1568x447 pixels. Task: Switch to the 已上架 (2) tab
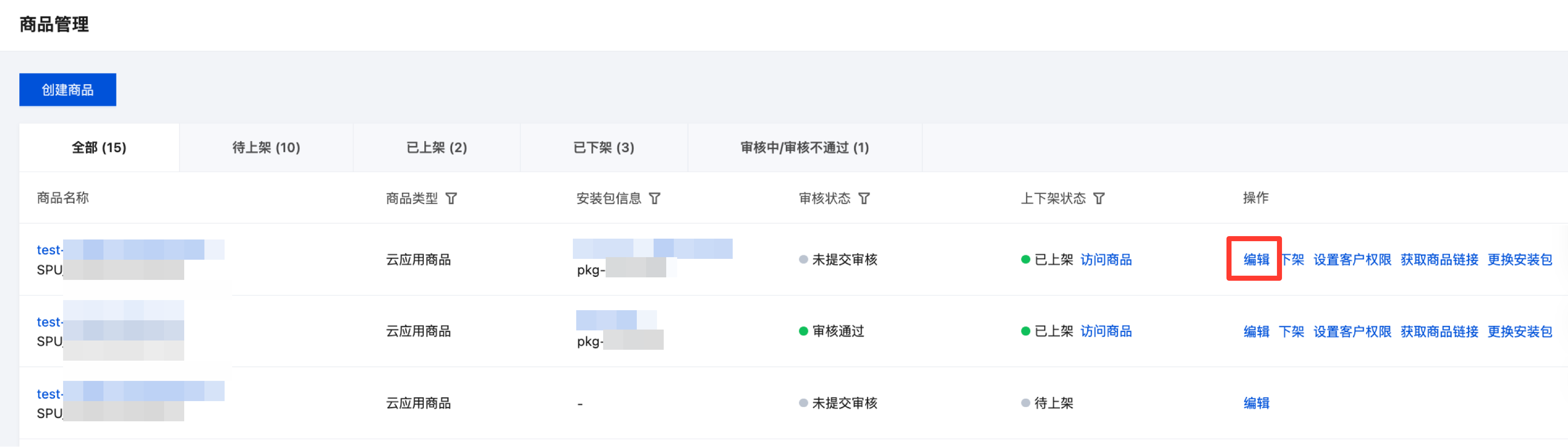tap(437, 147)
